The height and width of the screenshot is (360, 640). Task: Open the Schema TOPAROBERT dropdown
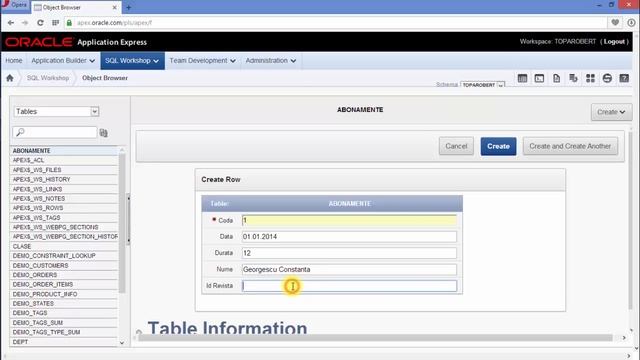[x=482, y=85]
